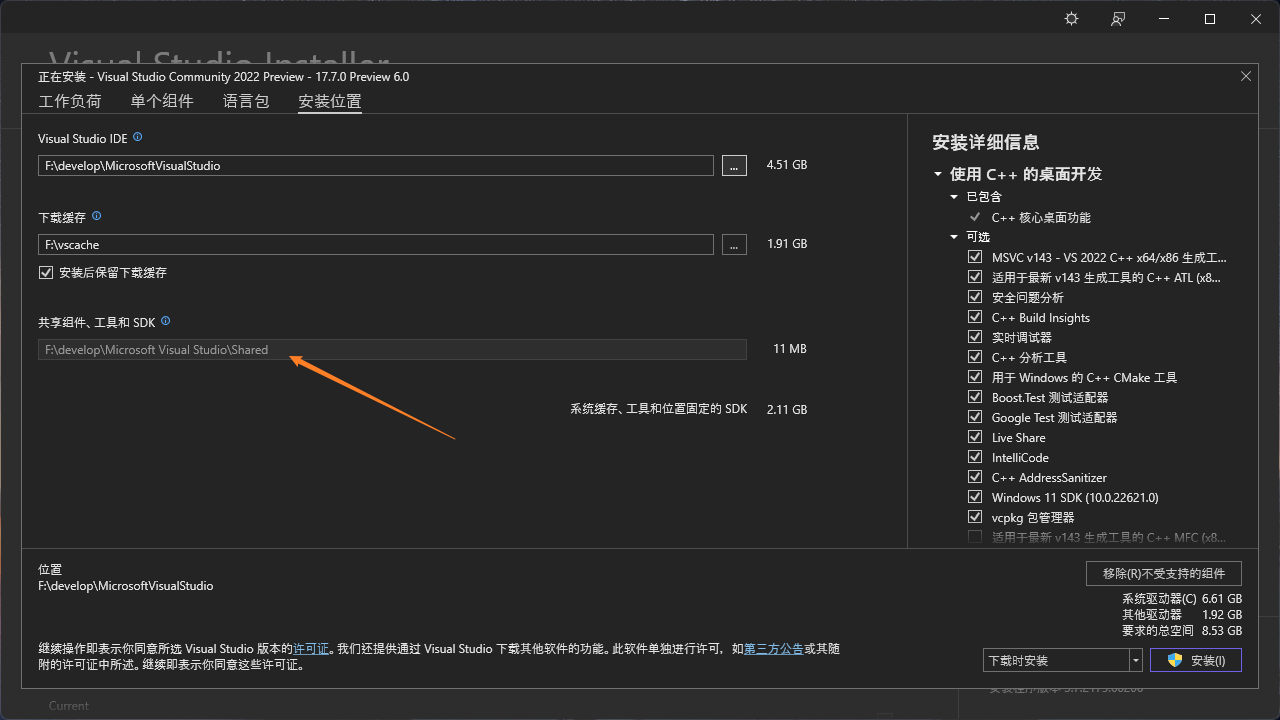Click 安装详细信息 heading

point(986,142)
